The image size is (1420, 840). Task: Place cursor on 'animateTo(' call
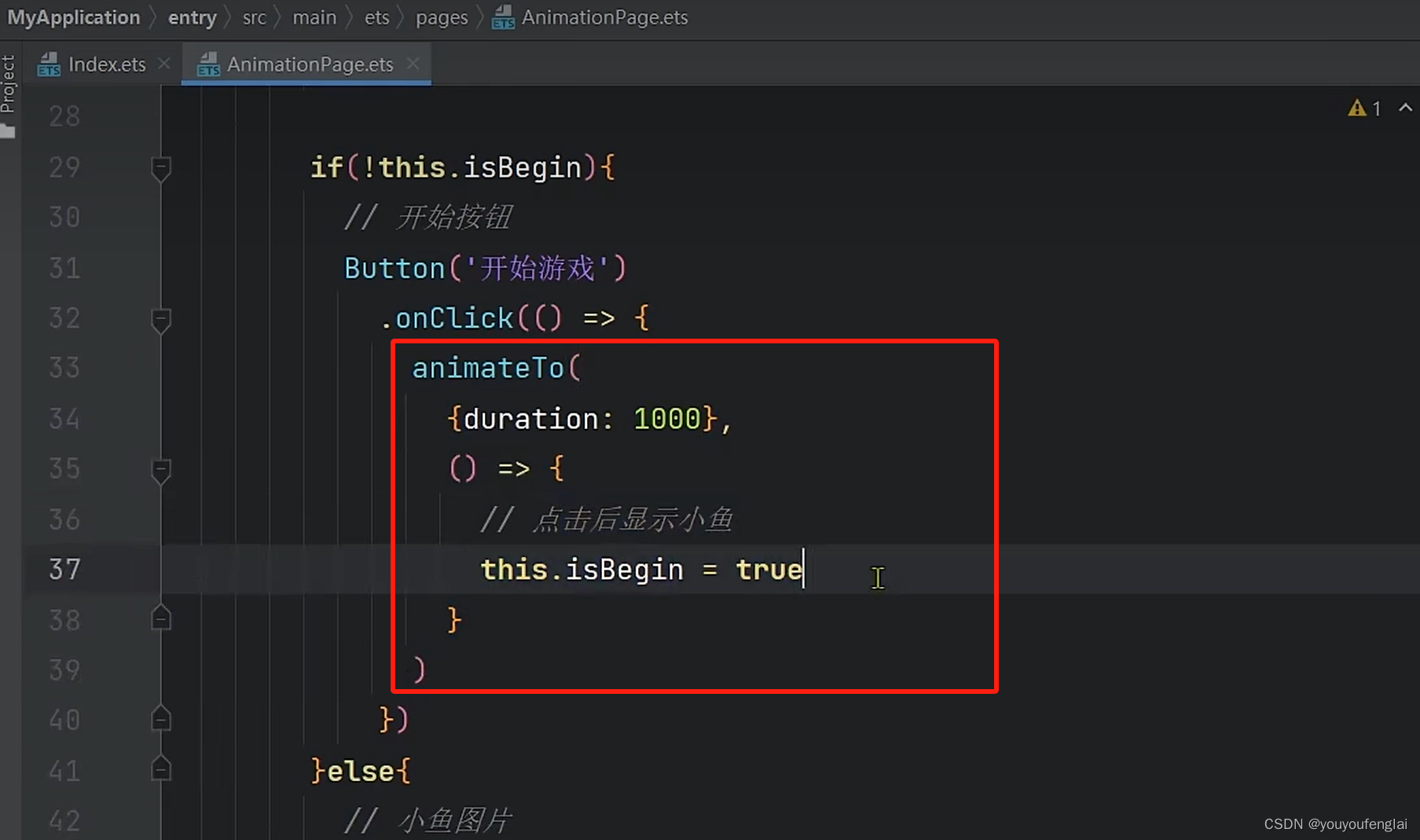496,368
